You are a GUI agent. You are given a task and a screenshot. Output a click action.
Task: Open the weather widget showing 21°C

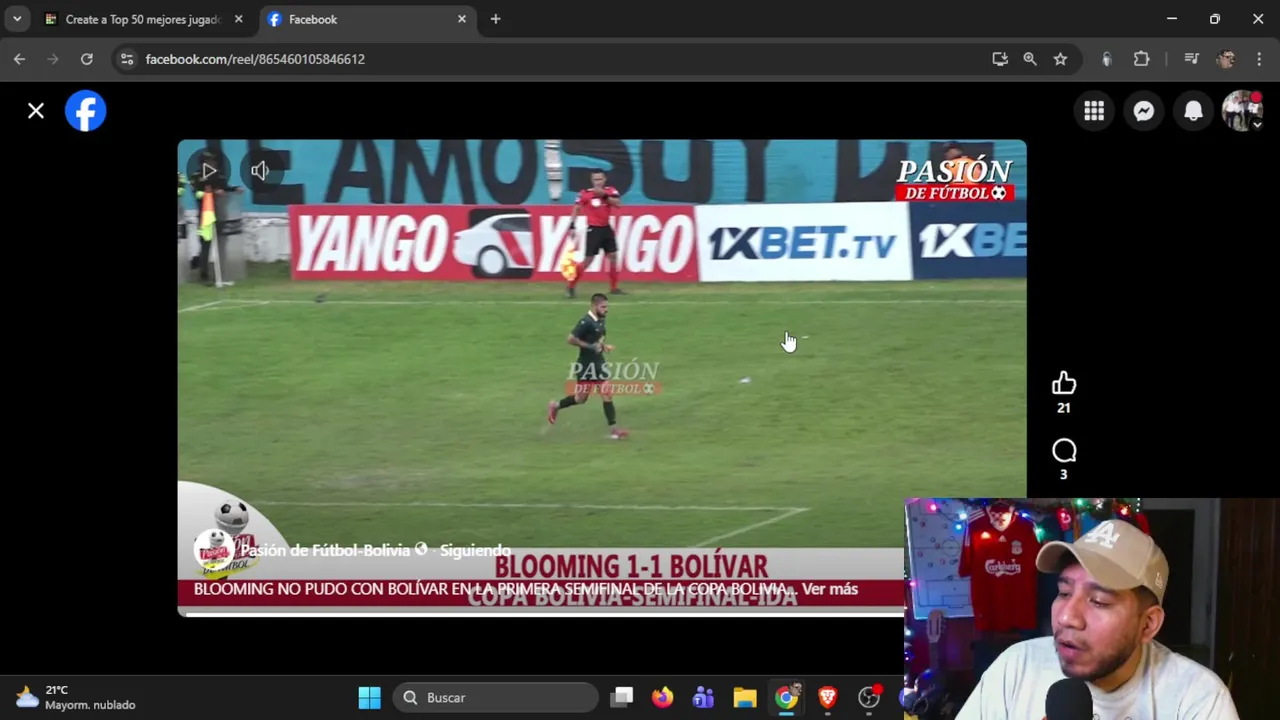tap(75, 698)
